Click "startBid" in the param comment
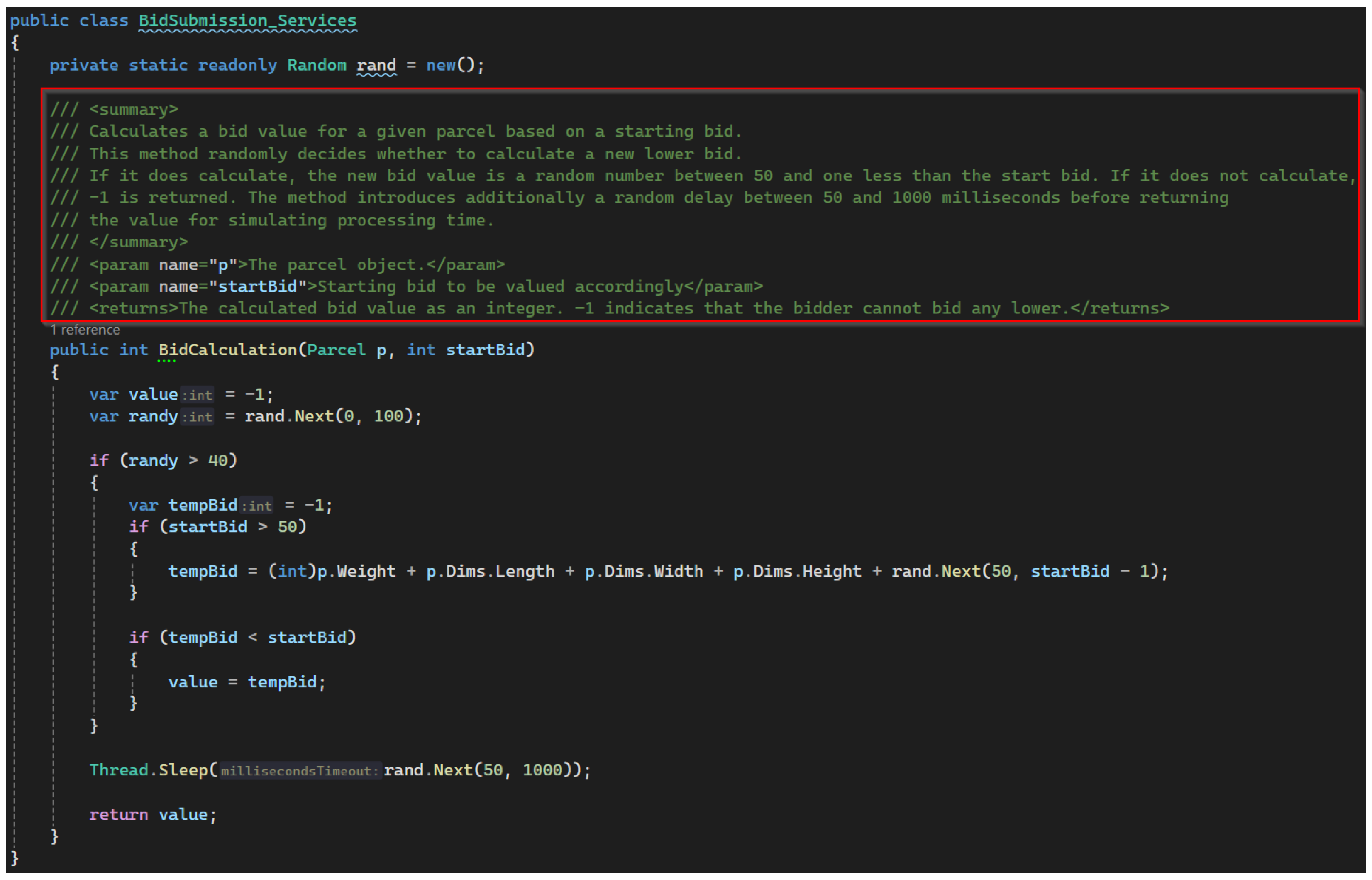 click(x=258, y=286)
